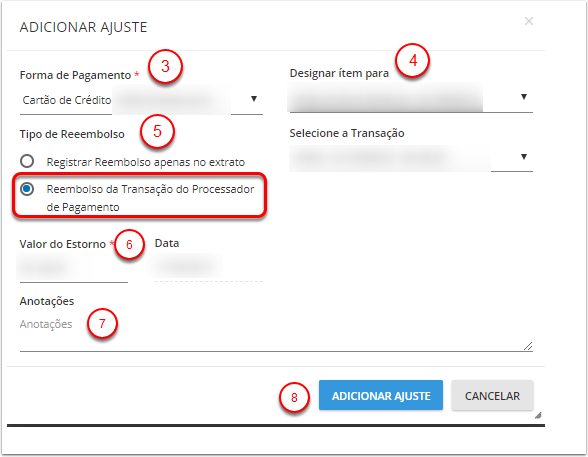Click the red circle marker numbered 4

[412, 60]
